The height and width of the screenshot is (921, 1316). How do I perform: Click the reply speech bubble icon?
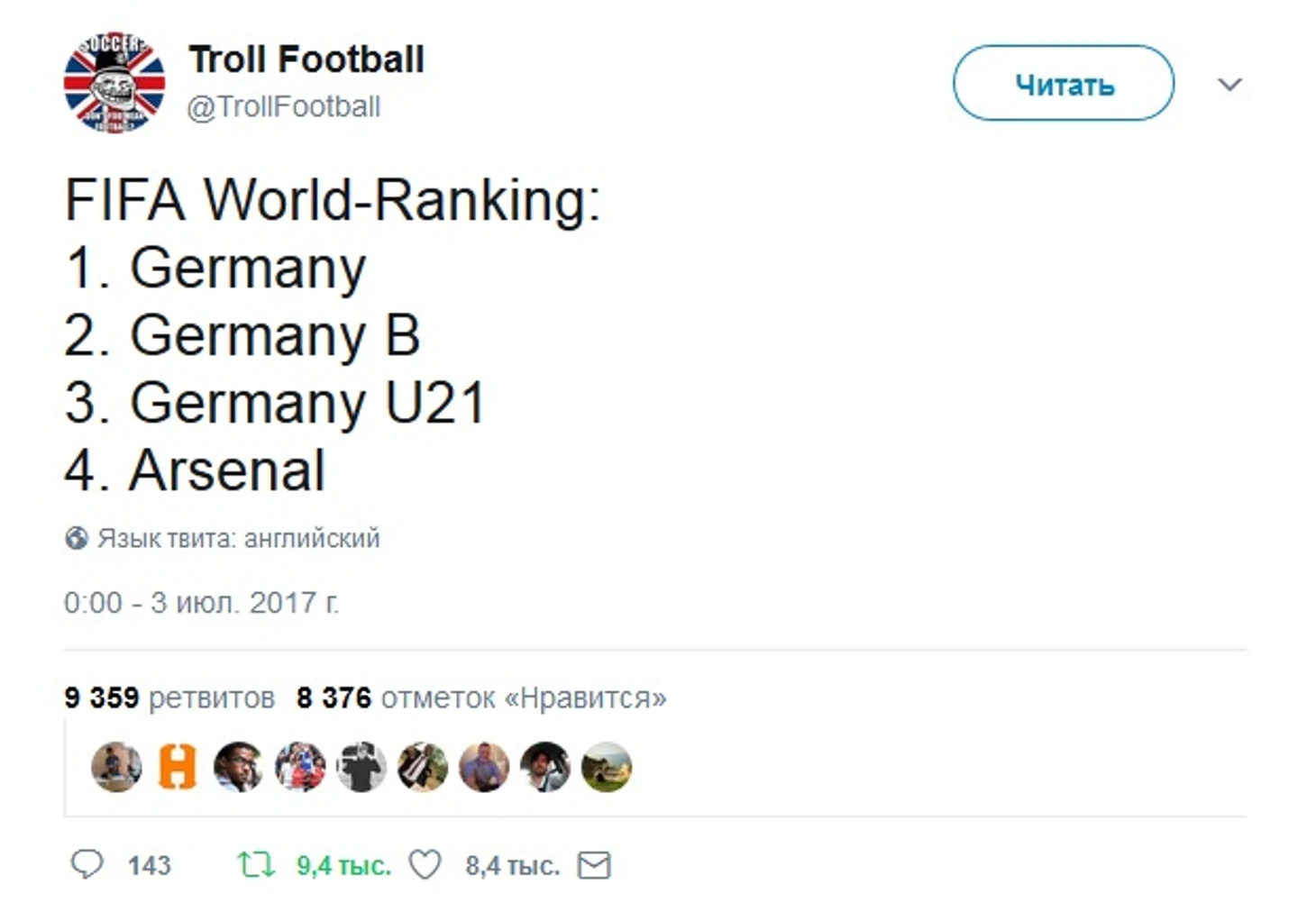87,864
